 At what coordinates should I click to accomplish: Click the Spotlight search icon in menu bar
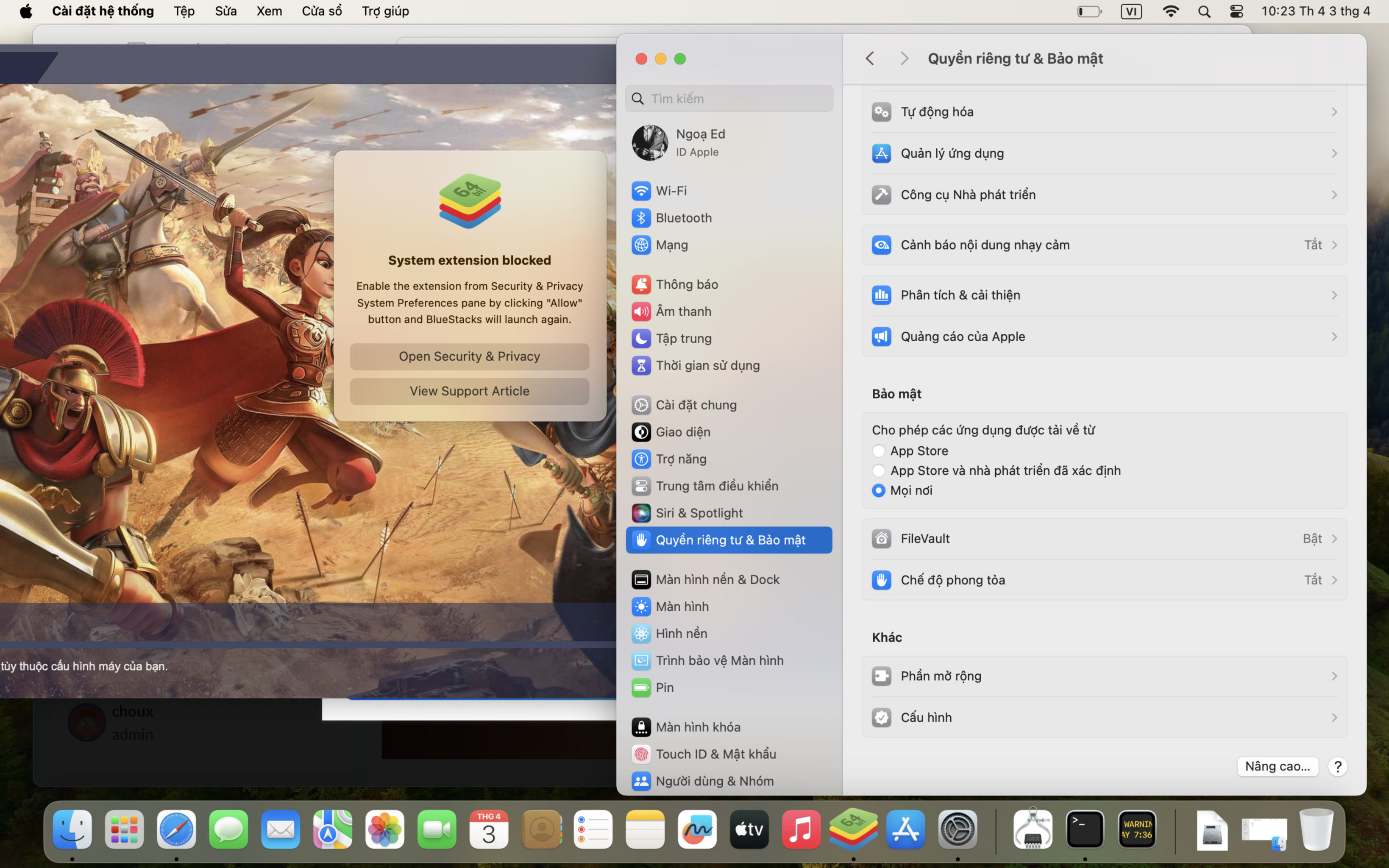[x=1204, y=11]
